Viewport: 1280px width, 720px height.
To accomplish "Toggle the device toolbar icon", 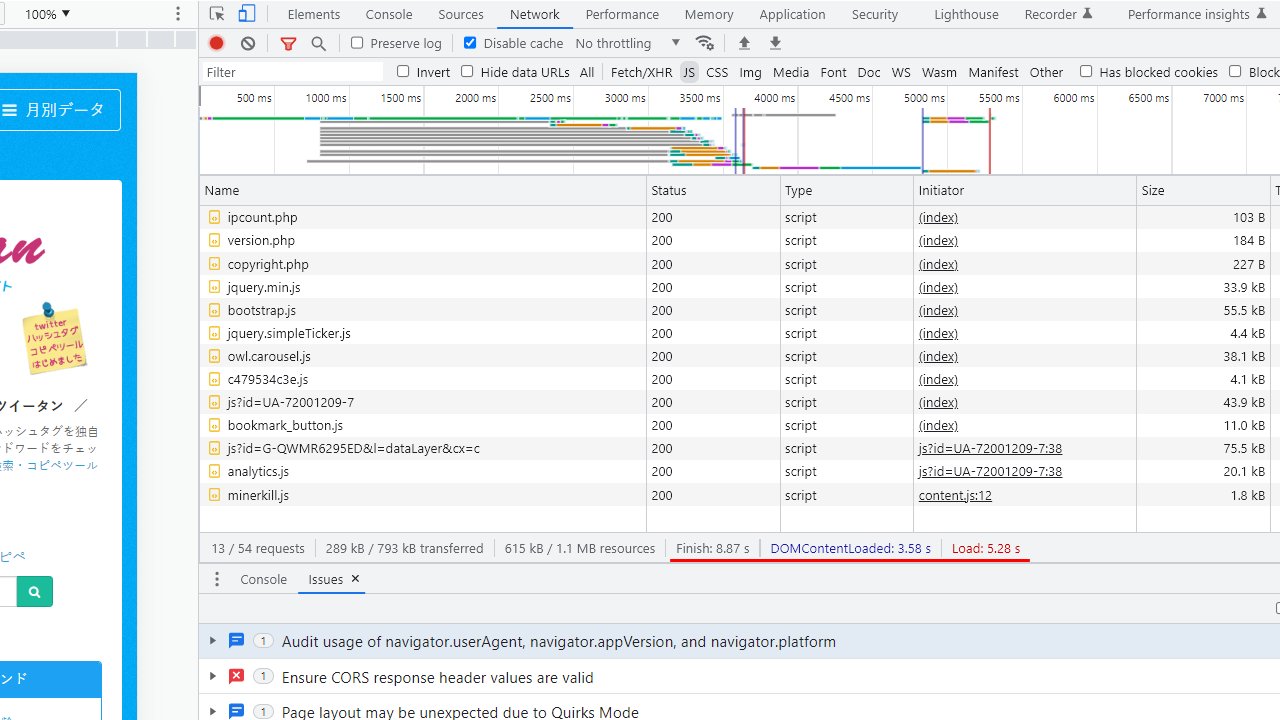I will [x=247, y=14].
